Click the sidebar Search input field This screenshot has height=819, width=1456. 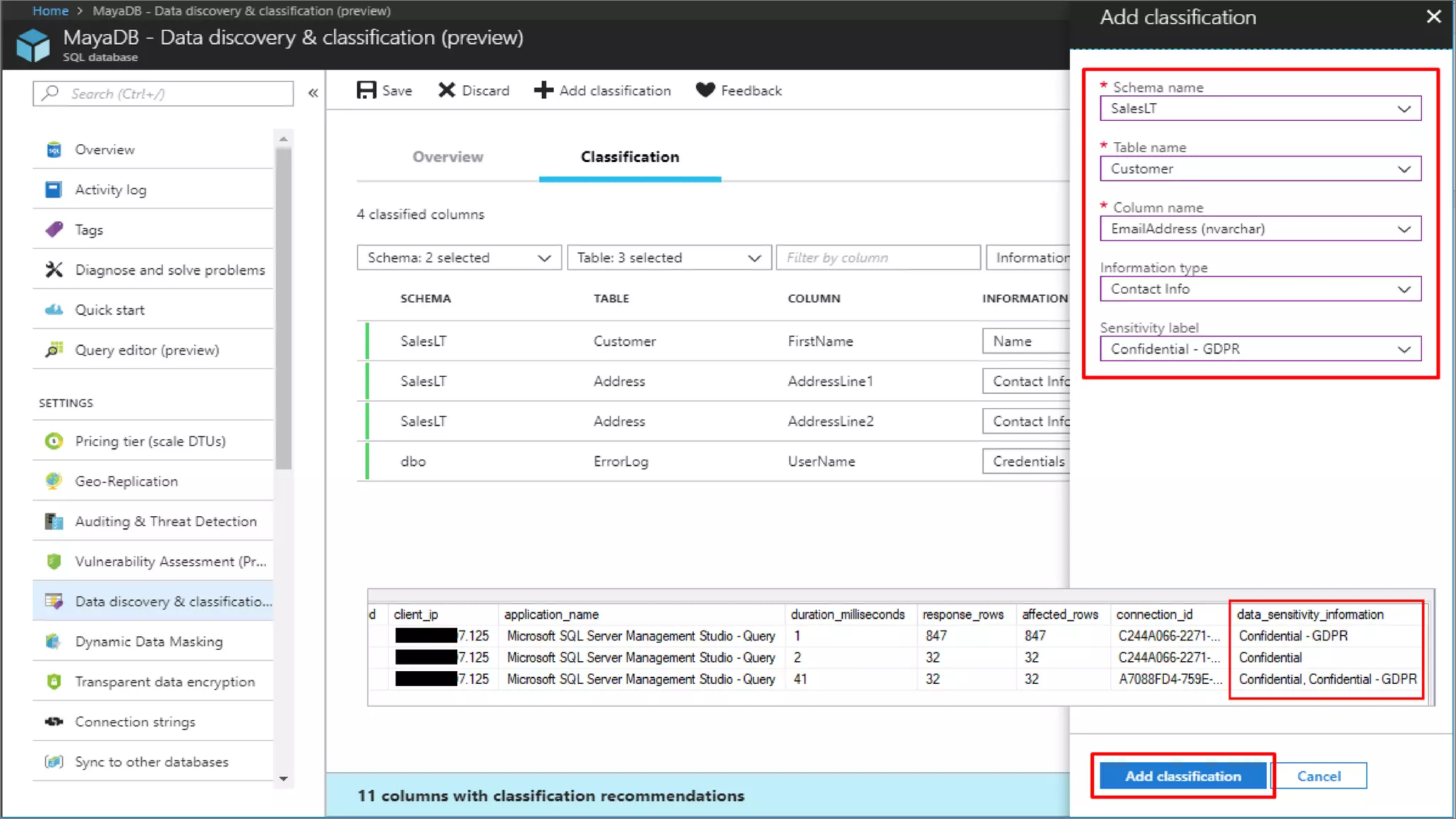163,93
